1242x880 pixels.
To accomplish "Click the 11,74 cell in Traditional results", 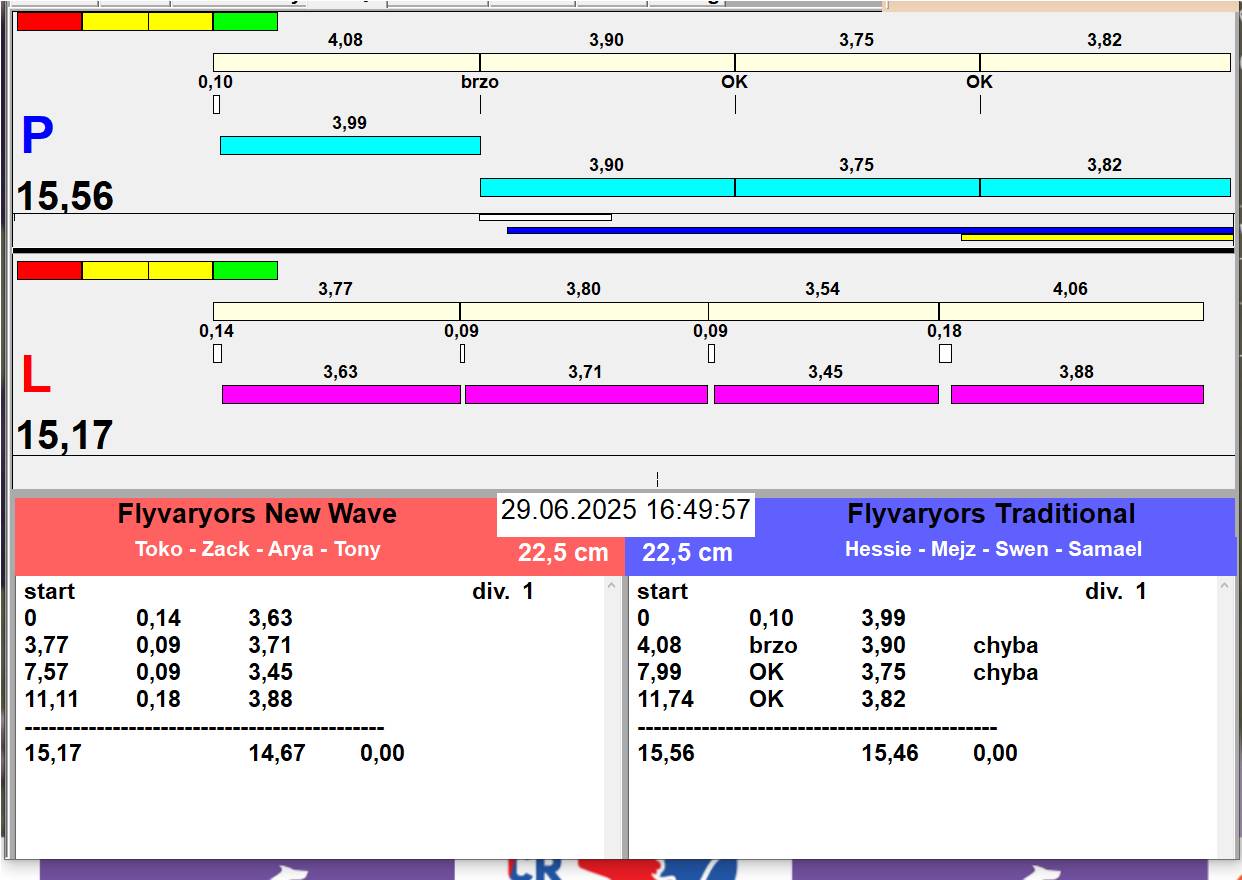I will [x=666, y=700].
